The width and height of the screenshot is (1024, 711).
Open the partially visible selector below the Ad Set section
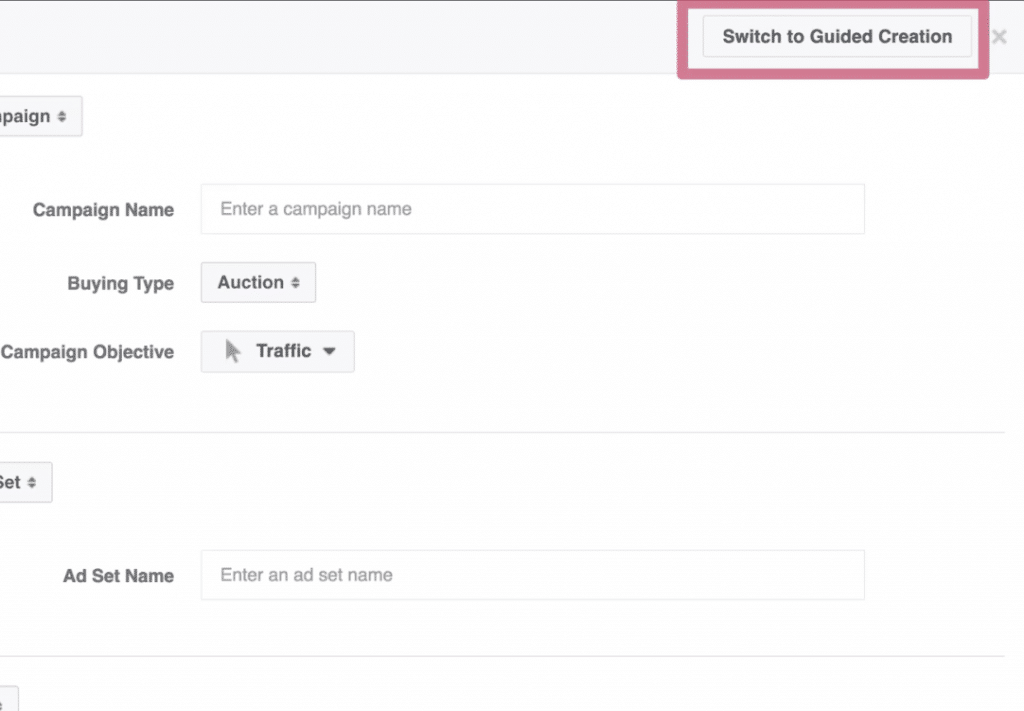click(8, 699)
